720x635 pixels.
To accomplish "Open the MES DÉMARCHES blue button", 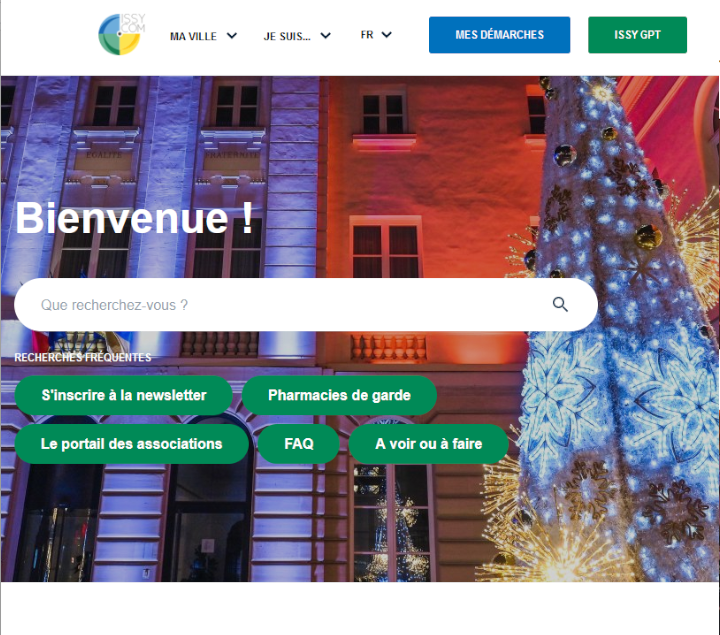I will 500,35.
